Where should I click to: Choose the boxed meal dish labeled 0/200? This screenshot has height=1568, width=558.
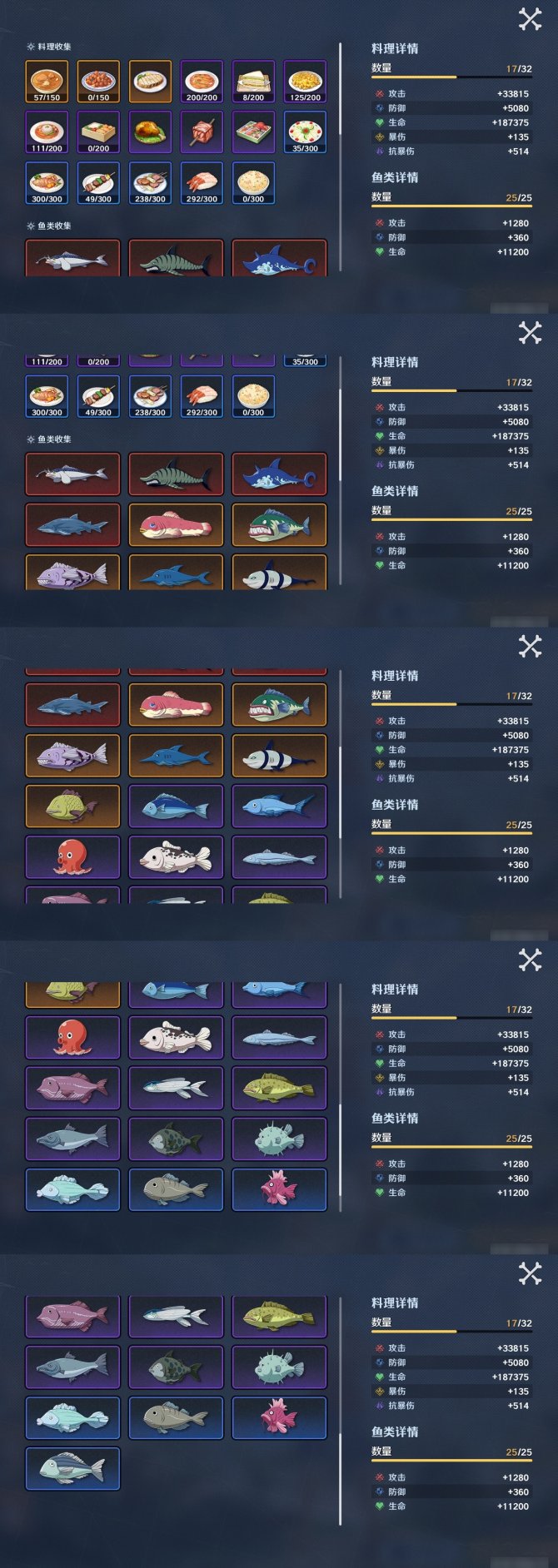(x=98, y=132)
